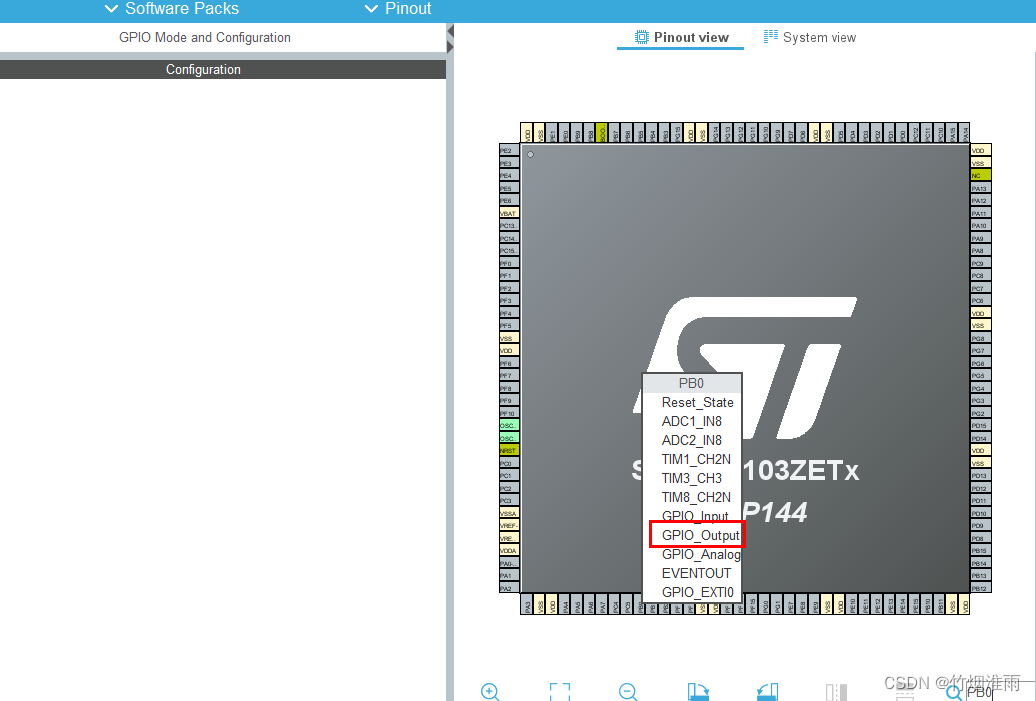Click pin PC13 on the left side

tap(509, 226)
